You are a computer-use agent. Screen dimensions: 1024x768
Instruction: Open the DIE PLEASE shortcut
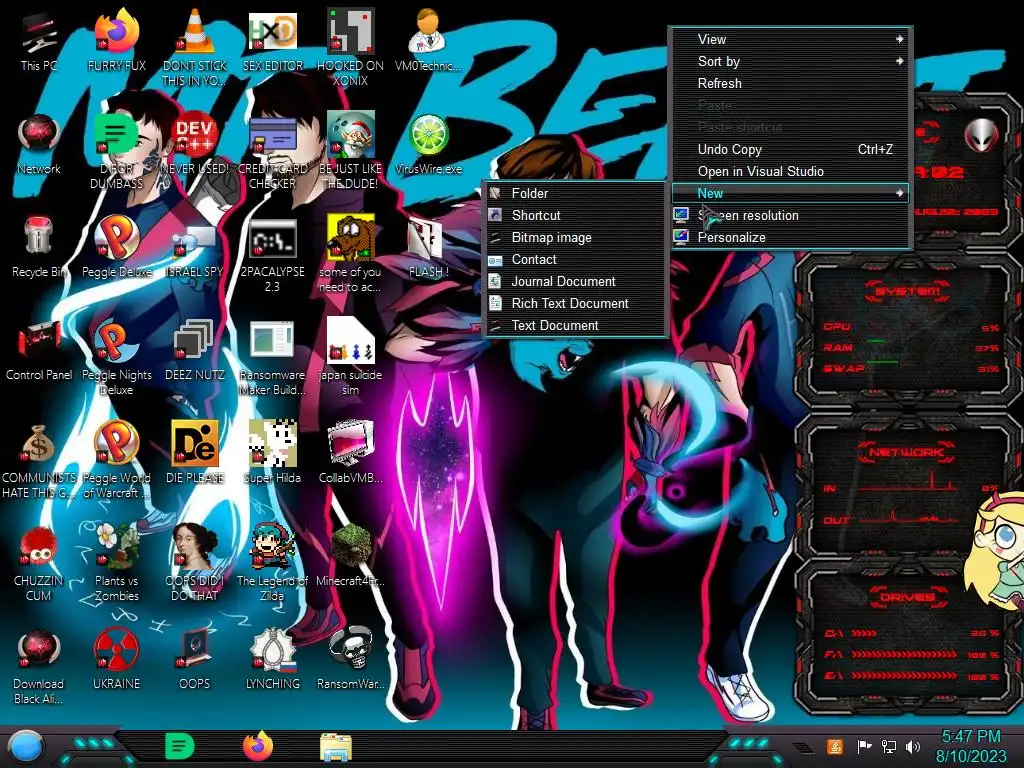pyautogui.click(x=194, y=454)
